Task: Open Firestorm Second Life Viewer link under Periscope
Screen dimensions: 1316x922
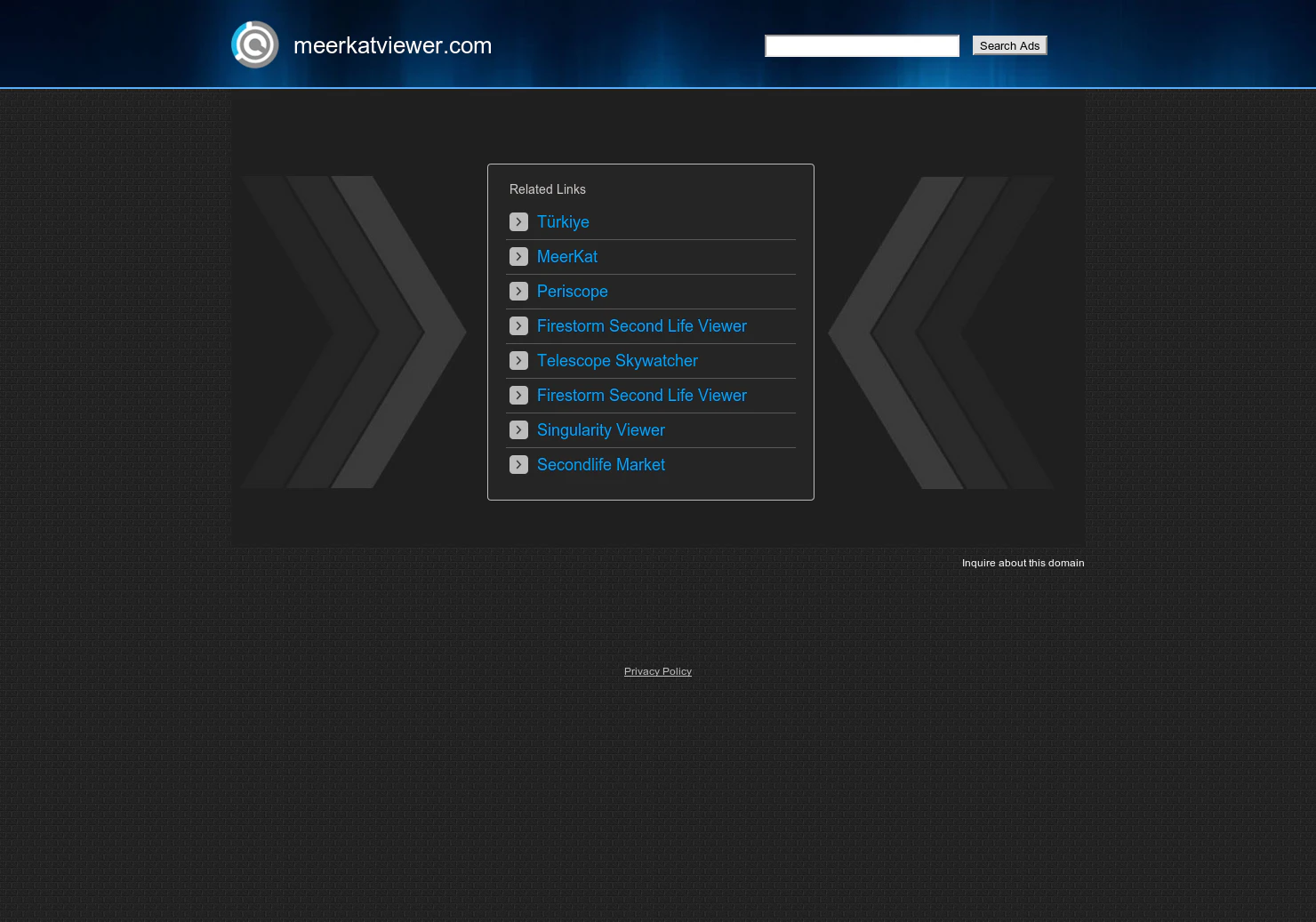Action: point(642,326)
